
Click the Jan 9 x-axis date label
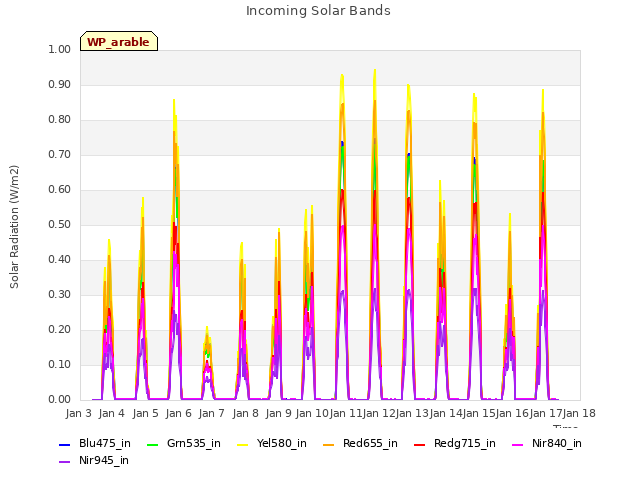(279, 413)
